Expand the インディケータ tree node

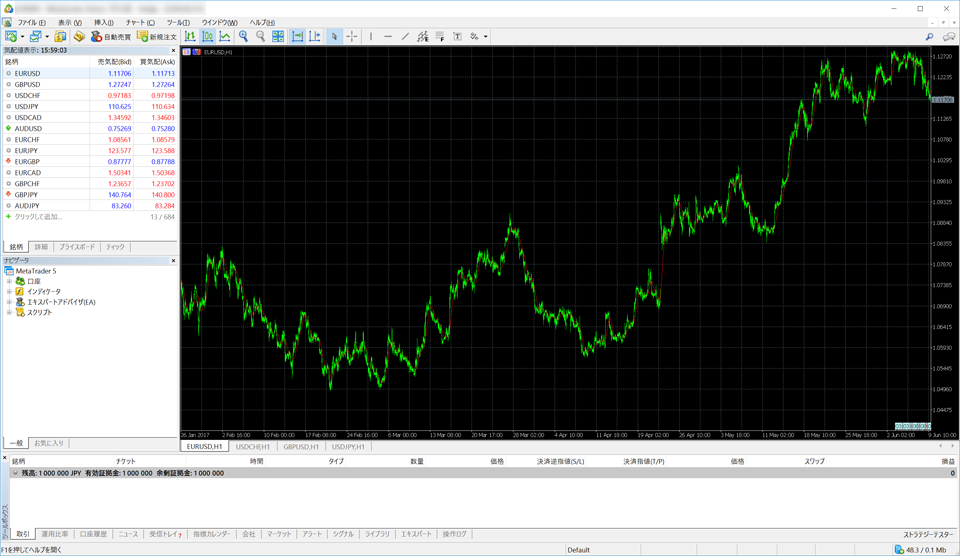[9, 292]
